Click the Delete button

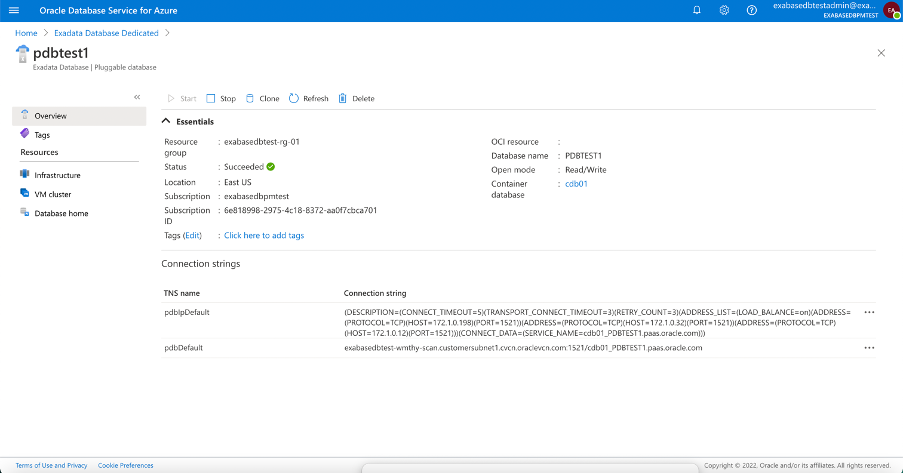pos(356,99)
